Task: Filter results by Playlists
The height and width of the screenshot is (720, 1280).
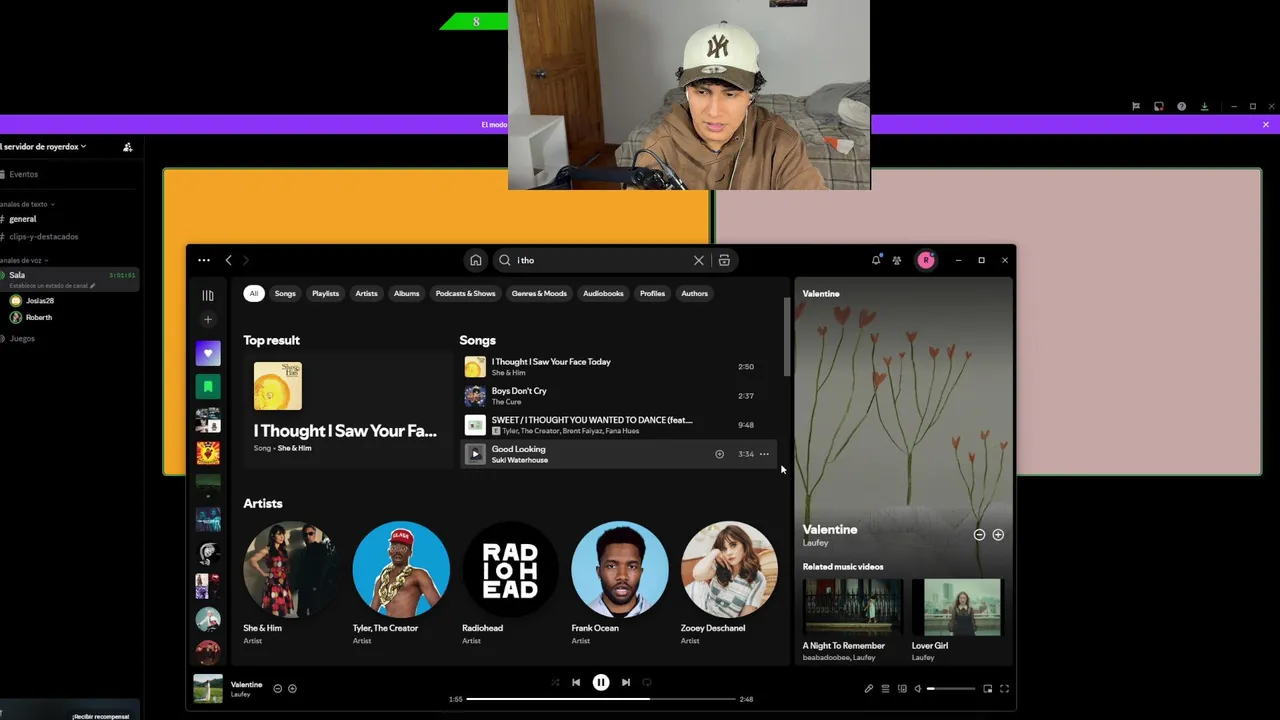Action: pyautogui.click(x=325, y=294)
